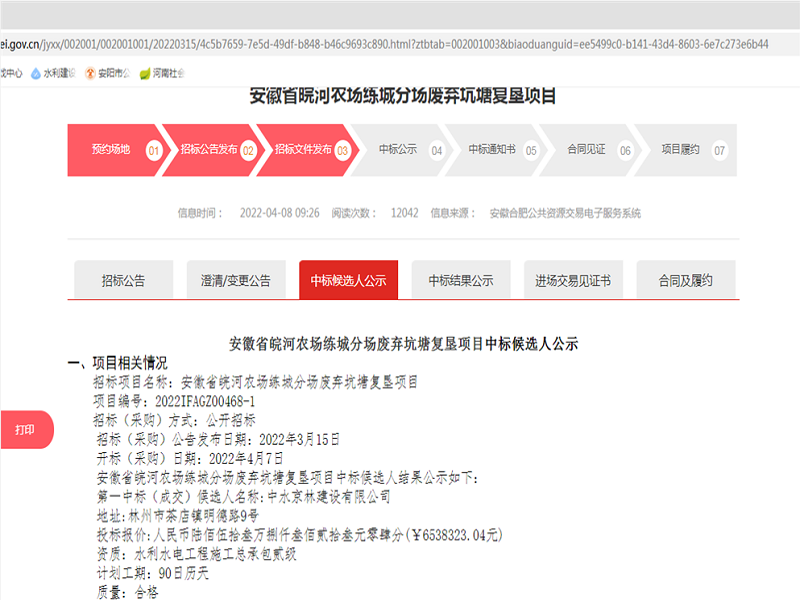The width and height of the screenshot is (800, 600).
Task: Click the 安徽合肥公共资源交易电子服务系统 source link
Action: [x=565, y=213]
